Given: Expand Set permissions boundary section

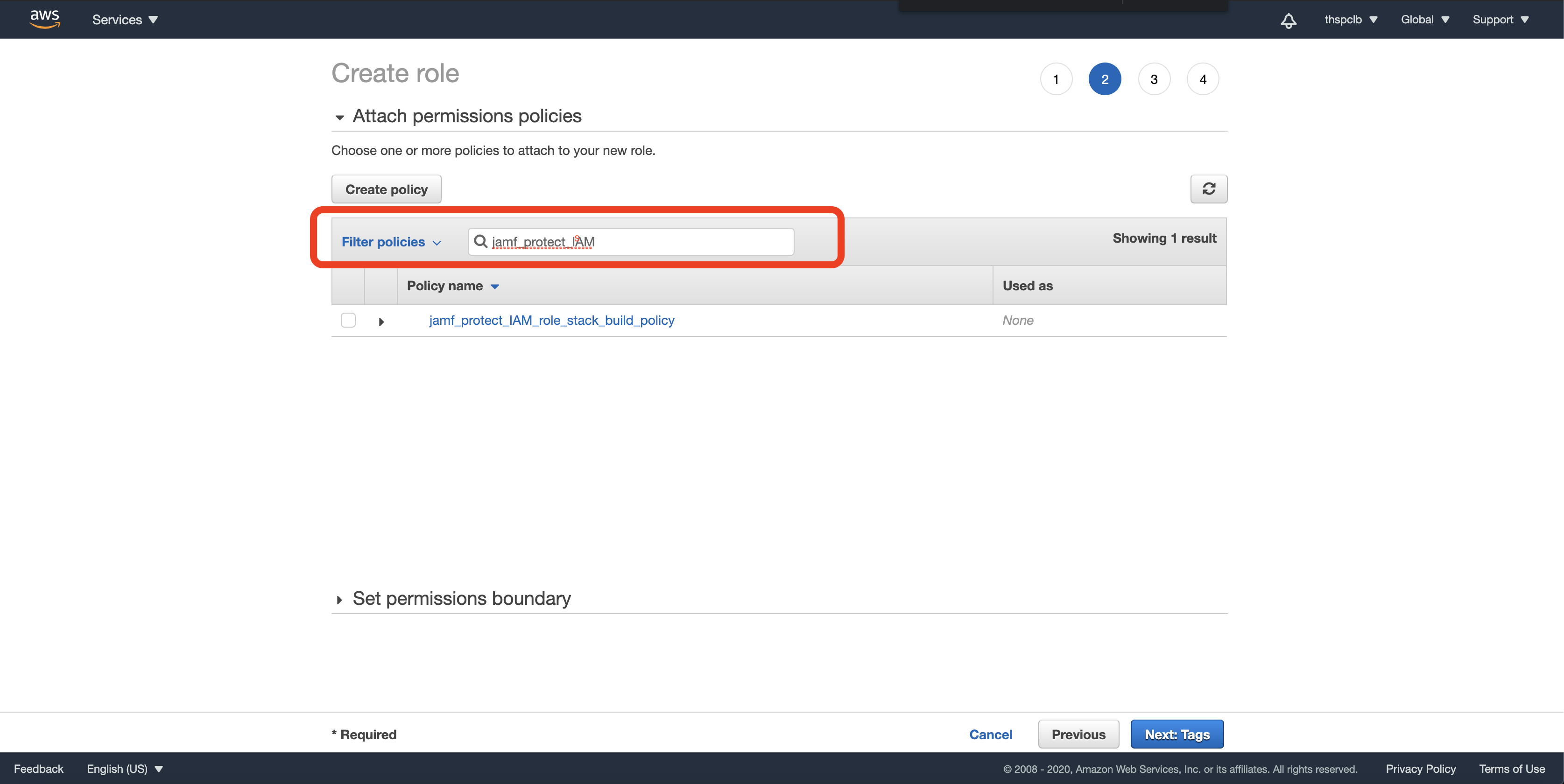Looking at the screenshot, I should click(339, 600).
